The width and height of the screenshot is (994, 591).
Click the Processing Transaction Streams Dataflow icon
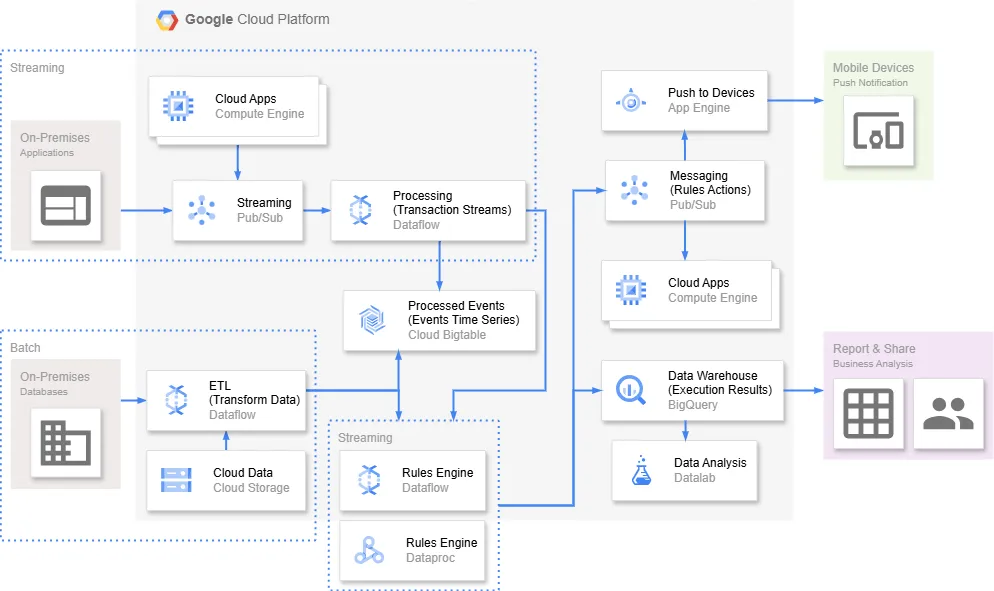(361, 210)
